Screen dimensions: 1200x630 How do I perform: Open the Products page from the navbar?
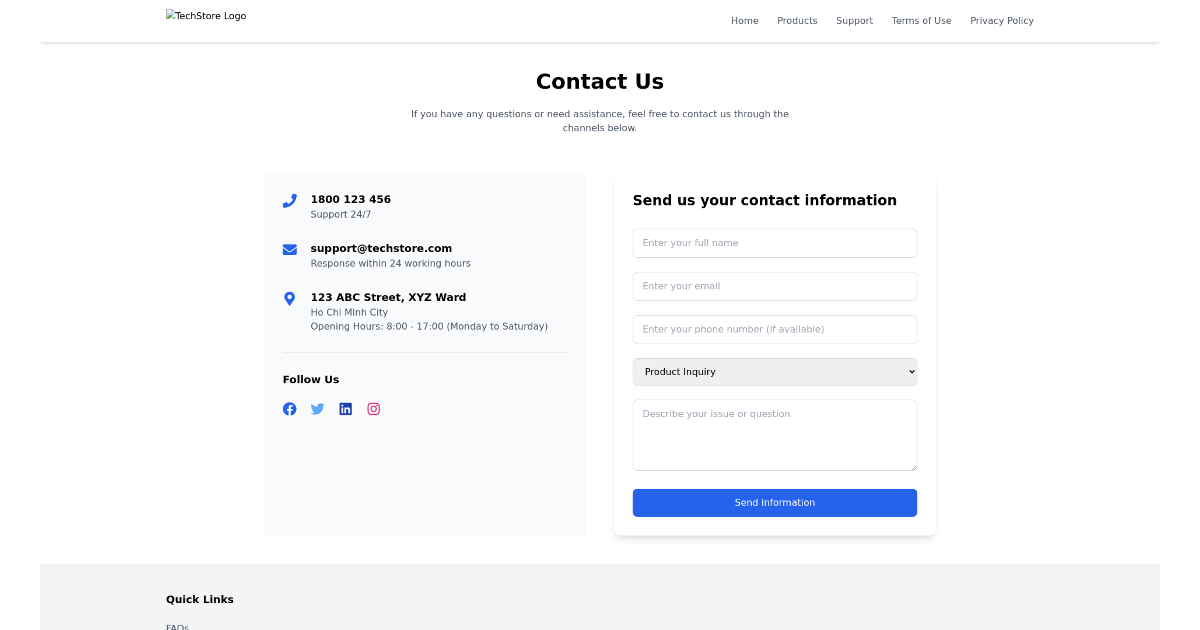[x=797, y=20]
